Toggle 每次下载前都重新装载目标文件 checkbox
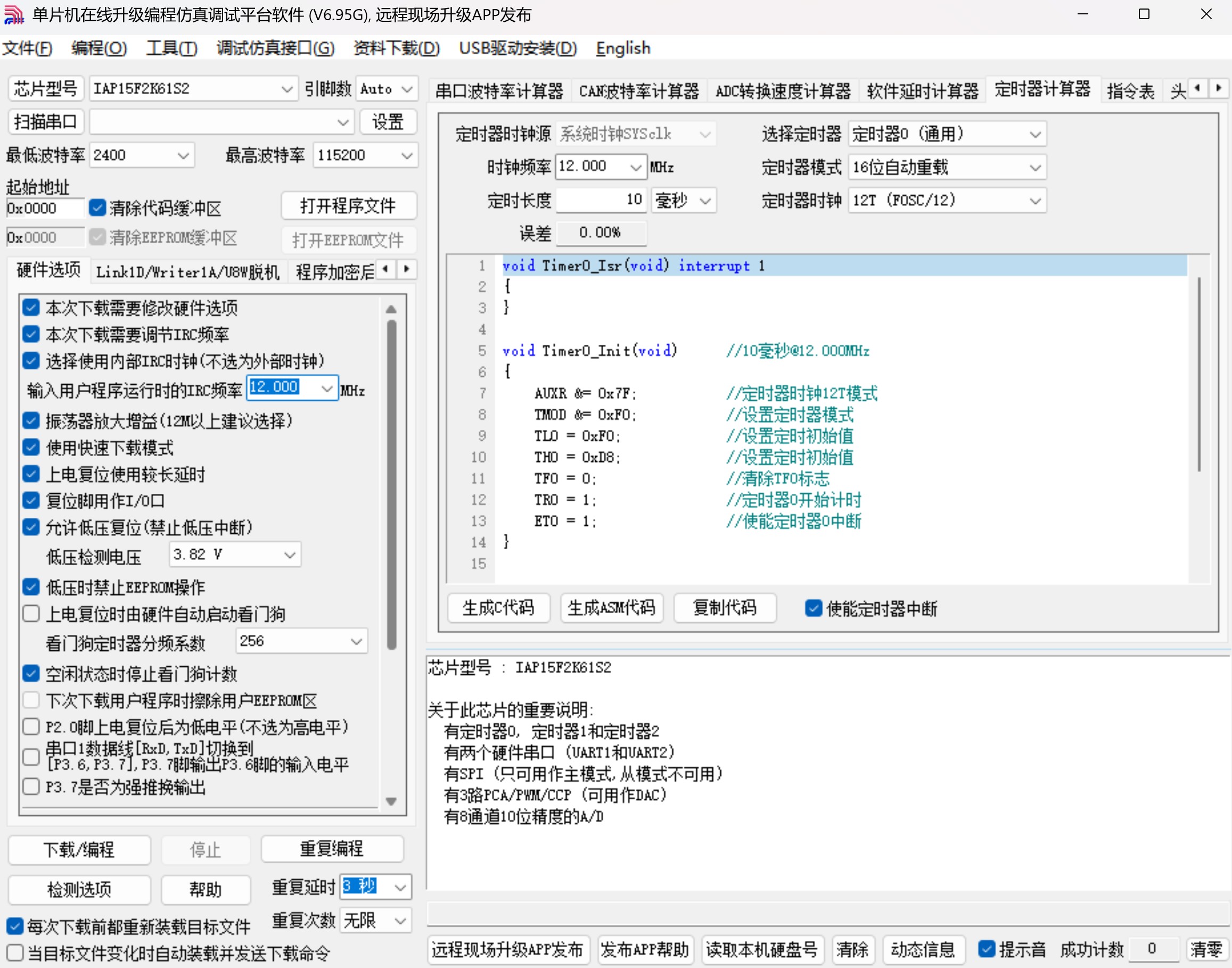 coord(15,926)
